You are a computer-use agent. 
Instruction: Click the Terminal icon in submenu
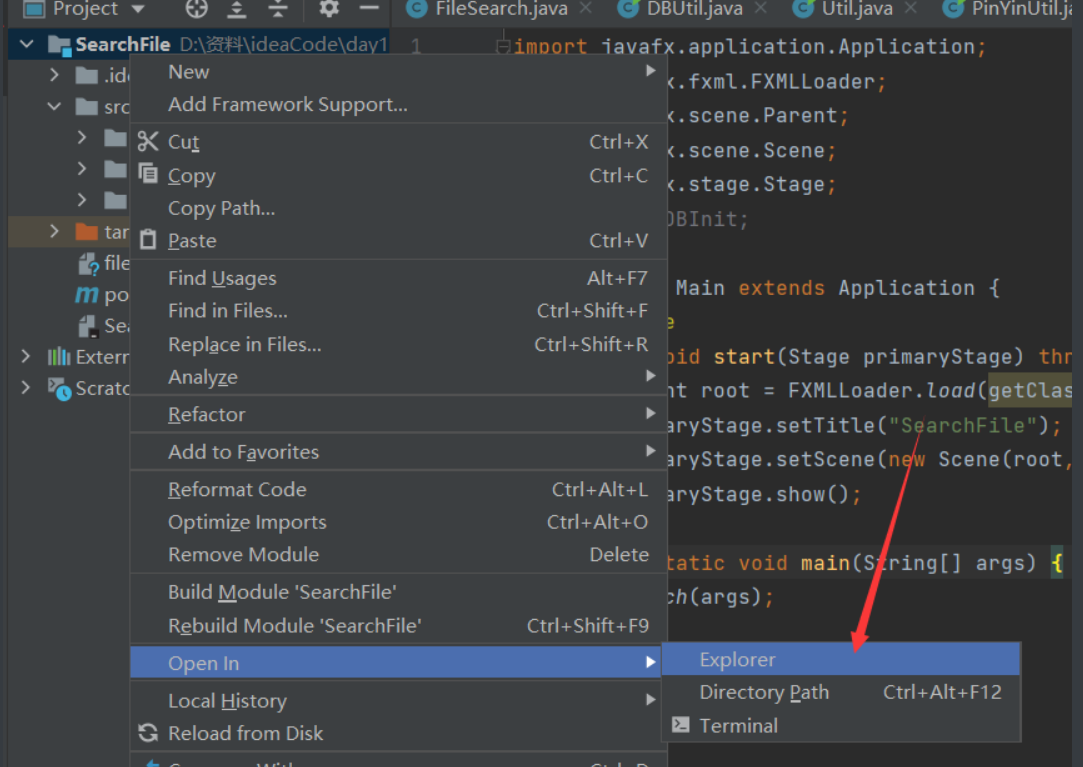tap(680, 724)
